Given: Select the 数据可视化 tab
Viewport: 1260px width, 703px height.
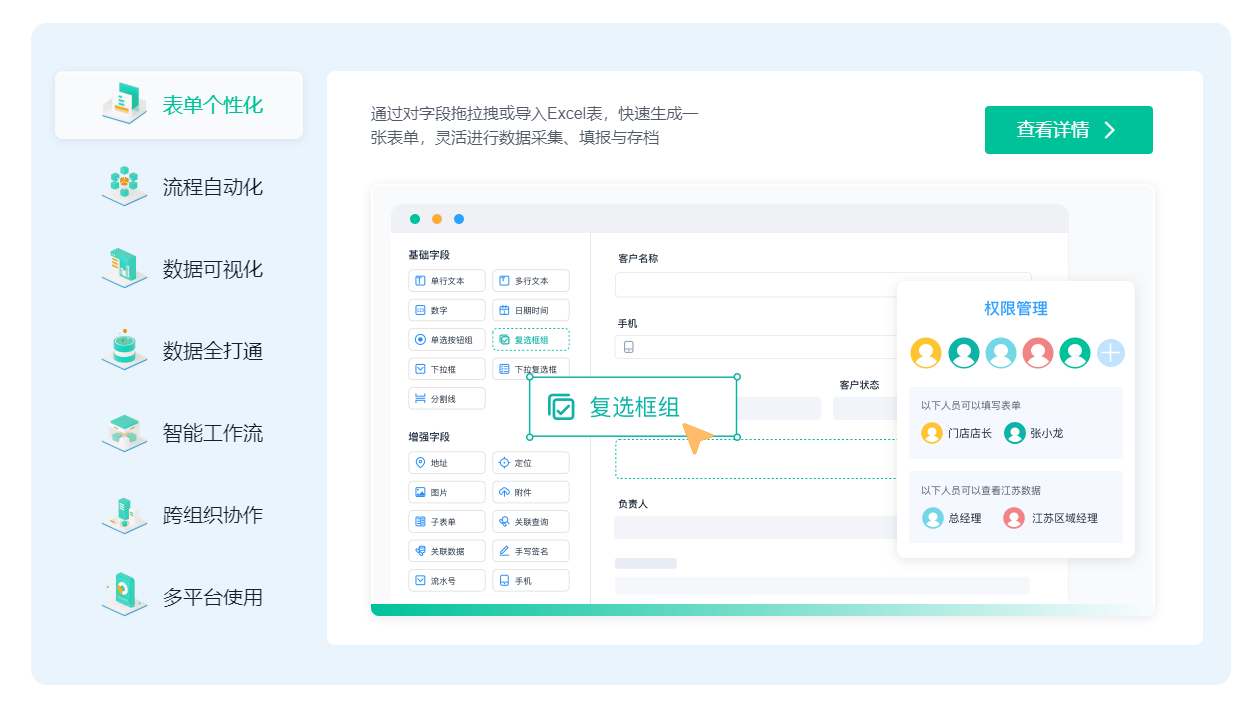Looking at the screenshot, I should pos(179,269).
